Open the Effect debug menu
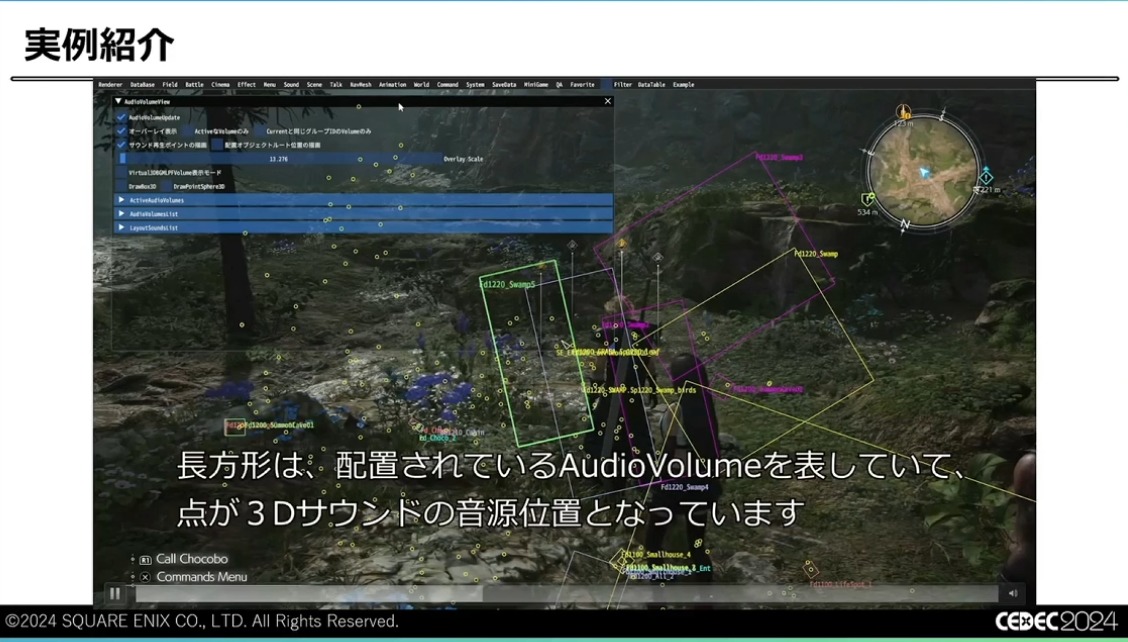The image size is (1128, 642). pos(247,85)
